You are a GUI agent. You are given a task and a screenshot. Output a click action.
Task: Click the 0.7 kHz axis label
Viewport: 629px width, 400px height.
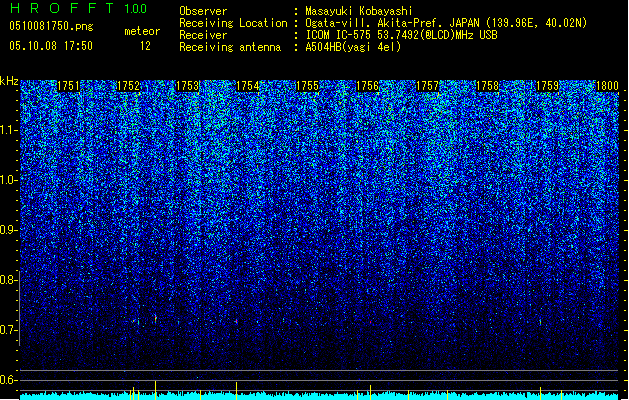[x=9, y=330]
